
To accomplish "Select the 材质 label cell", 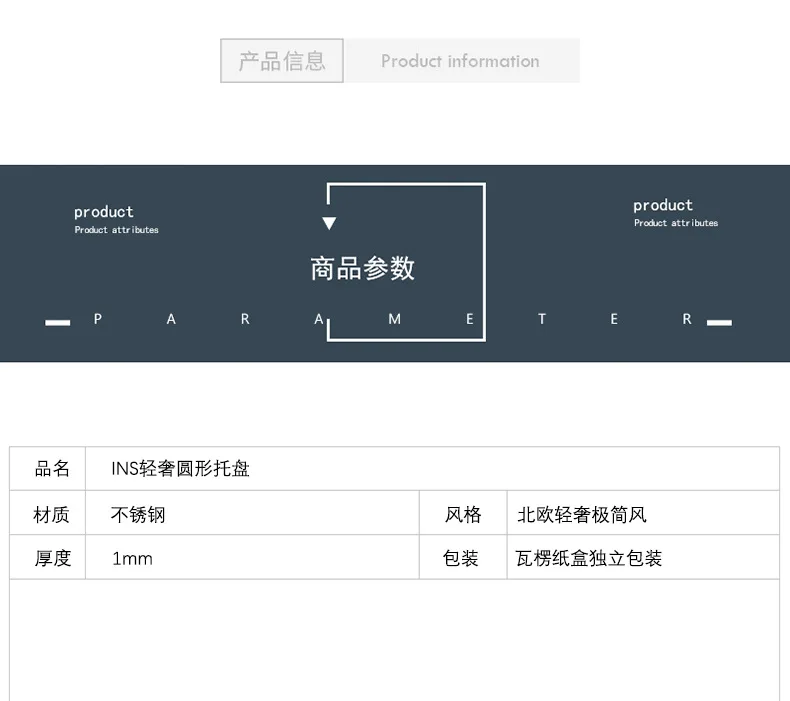I will click(48, 513).
